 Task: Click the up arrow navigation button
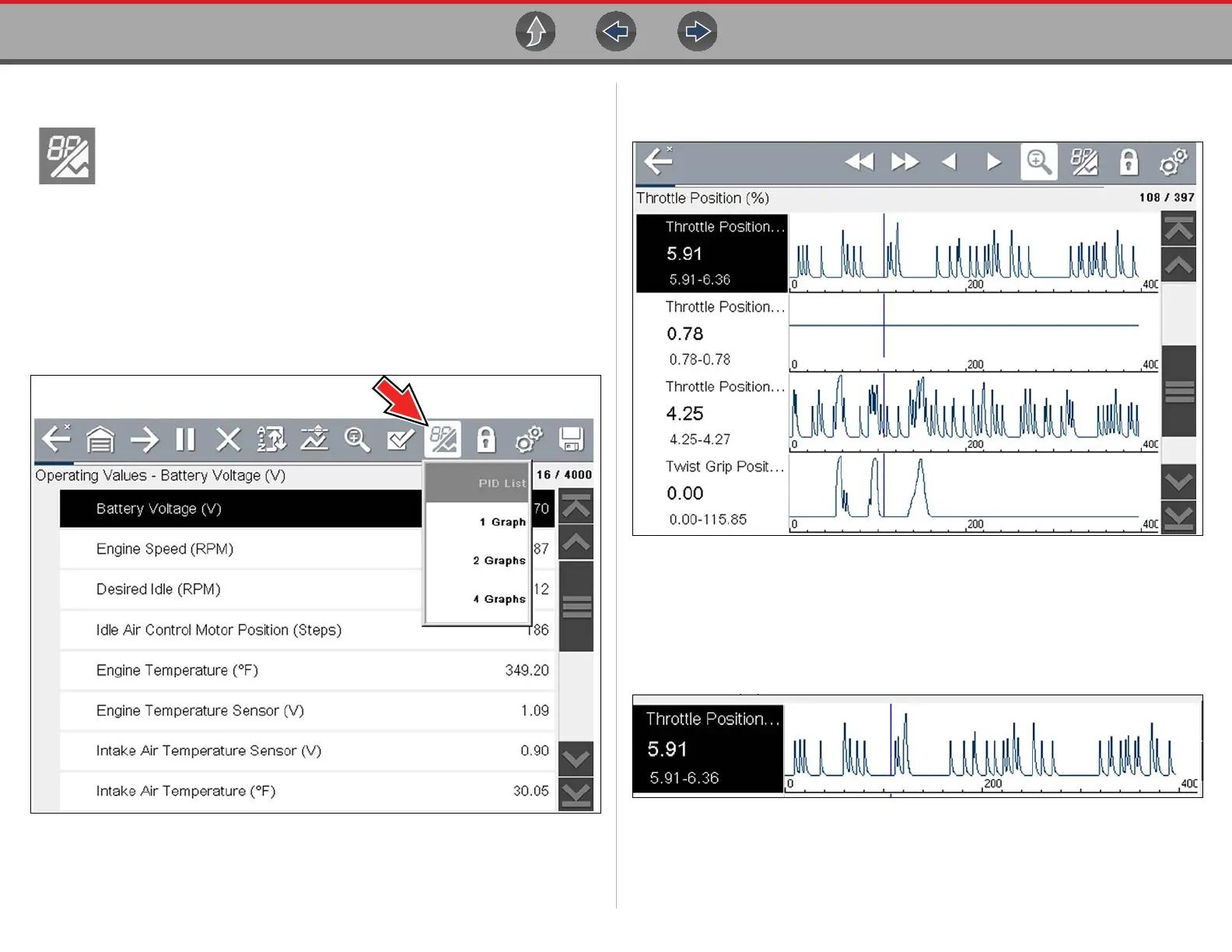pyautogui.click(x=536, y=32)
